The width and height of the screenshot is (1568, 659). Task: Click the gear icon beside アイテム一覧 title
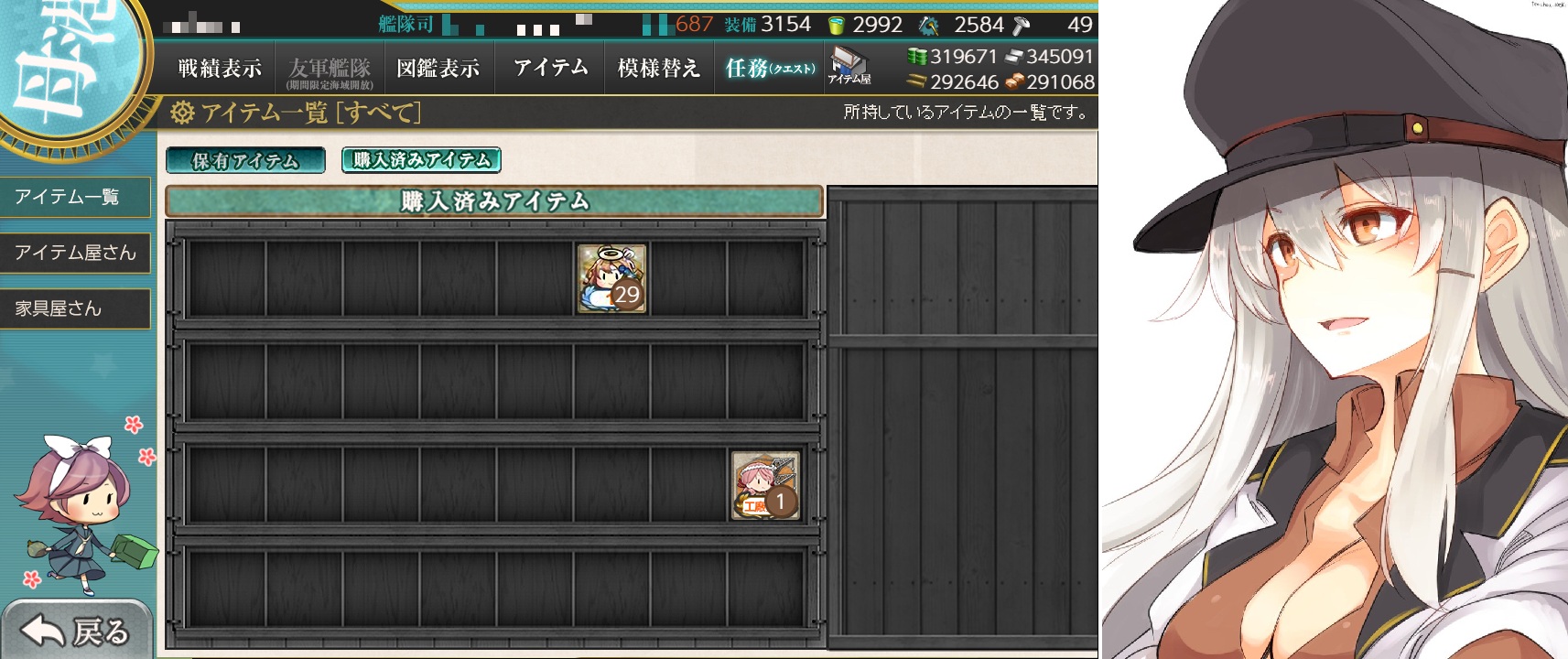[x=182, y=113]
